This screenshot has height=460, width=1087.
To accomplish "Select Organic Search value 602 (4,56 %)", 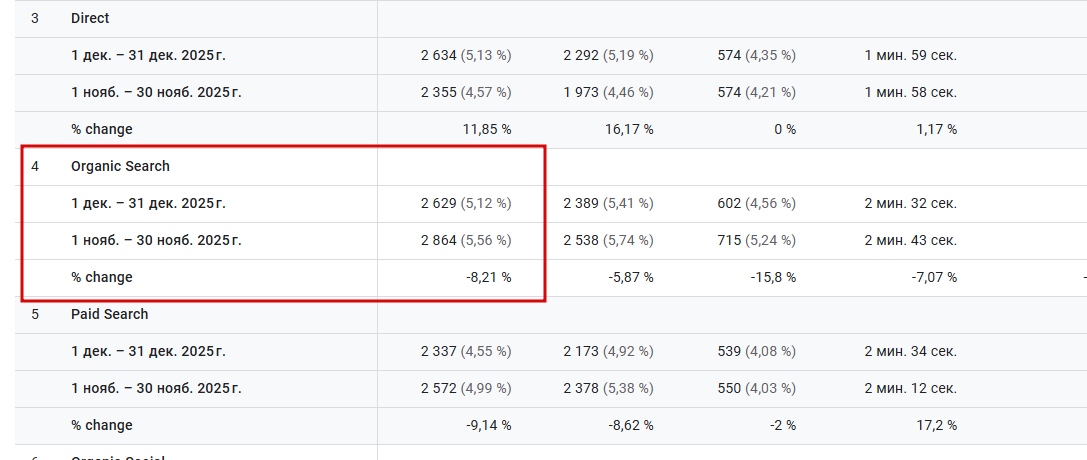I will pyautogui.click(x=756, y=203).
